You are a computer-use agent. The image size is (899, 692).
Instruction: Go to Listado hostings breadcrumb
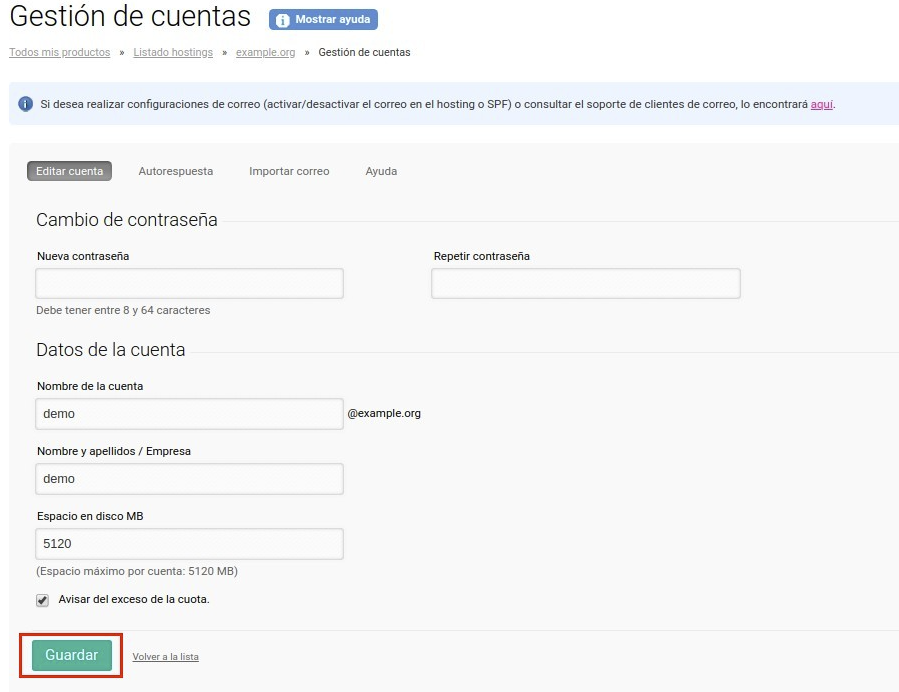click(173, 52)
